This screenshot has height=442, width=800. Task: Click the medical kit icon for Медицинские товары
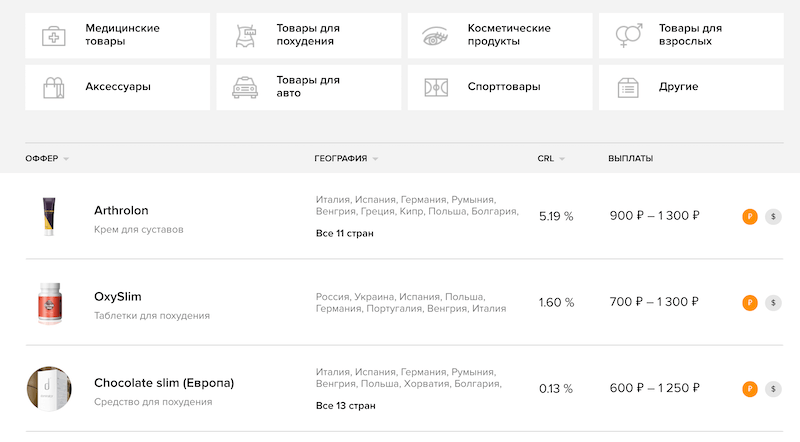(x=53, y=36)
